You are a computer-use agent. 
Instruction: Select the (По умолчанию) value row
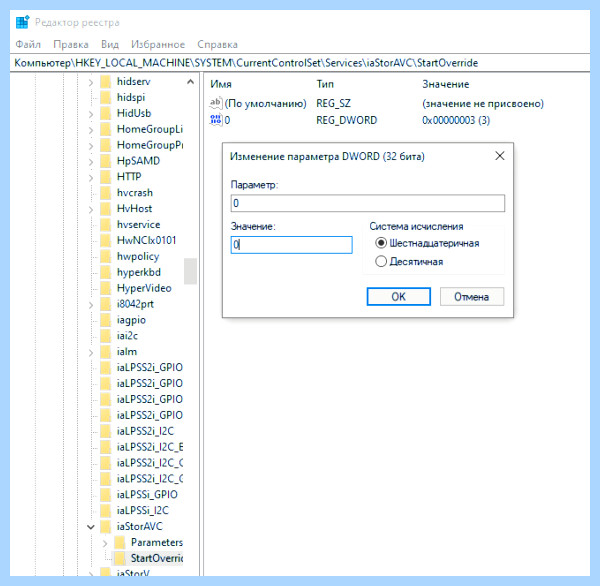pyautogui.click(x=258, y=103)
